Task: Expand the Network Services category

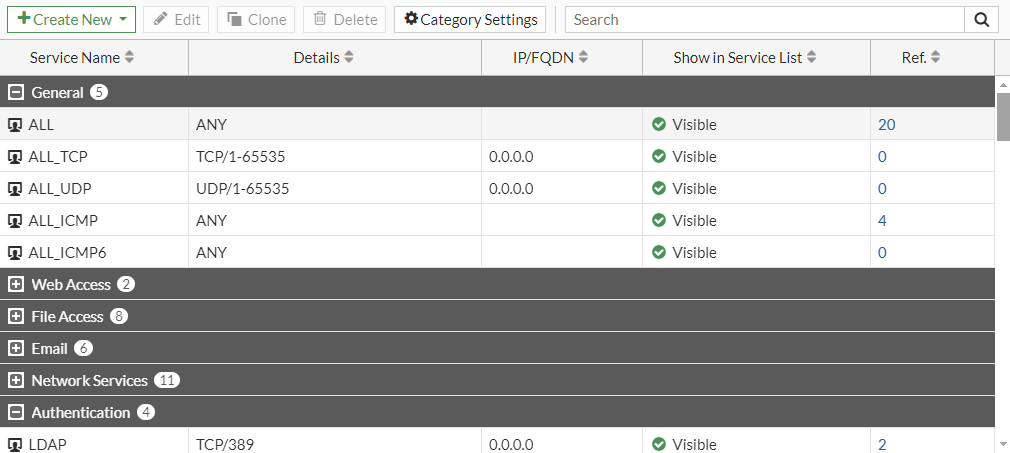Action: click(x=15, y=381)
